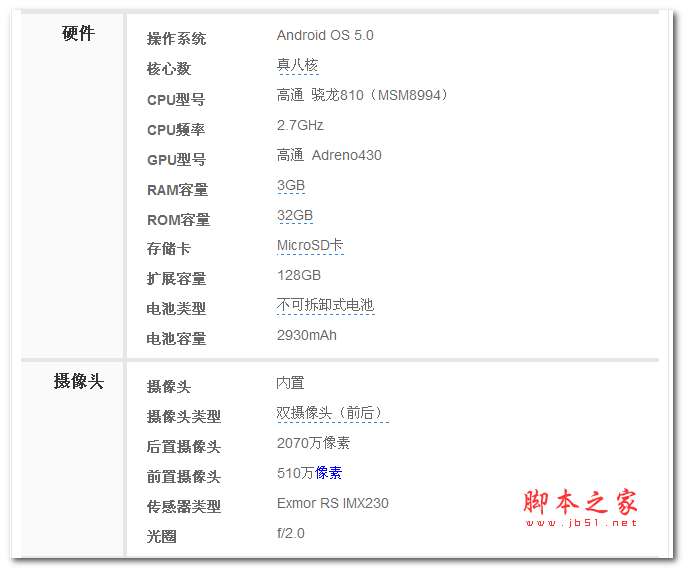This screenshot has width=684, height=569.
Task: Click the 脚本之家 watermark logo
Action: pyautogui.click(x=580, y=501)
